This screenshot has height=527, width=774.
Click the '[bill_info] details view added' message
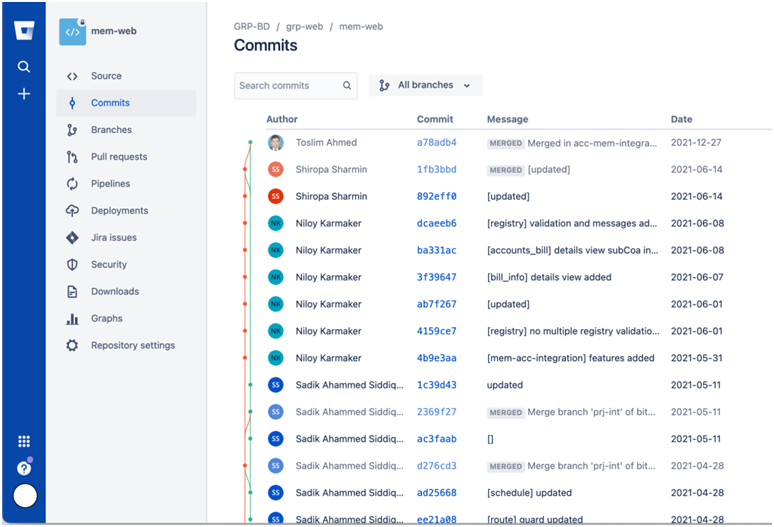point(549,277)
